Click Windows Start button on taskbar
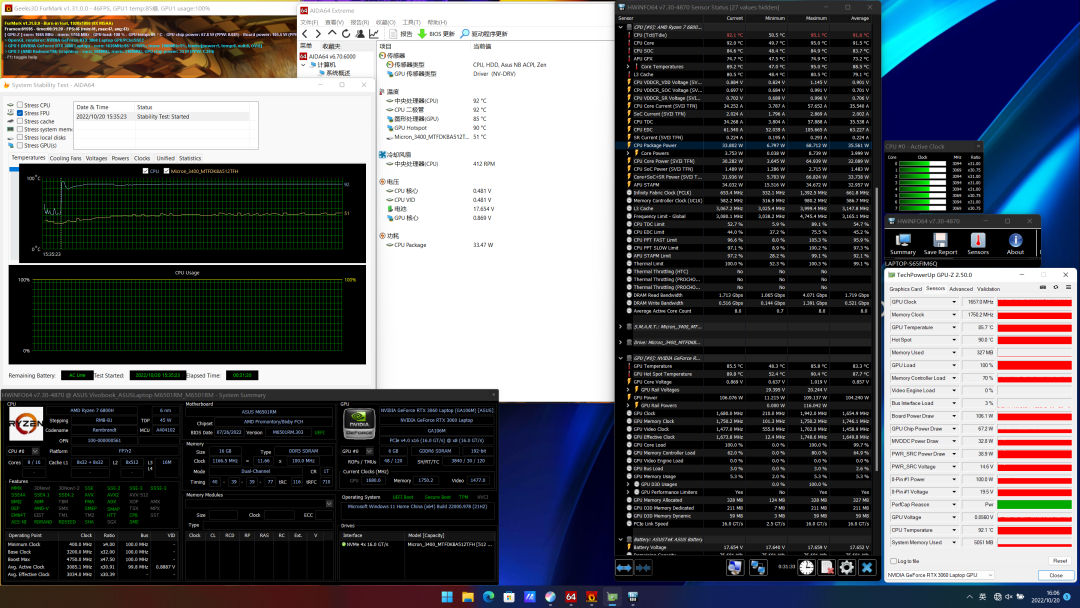 pos(447,597)
